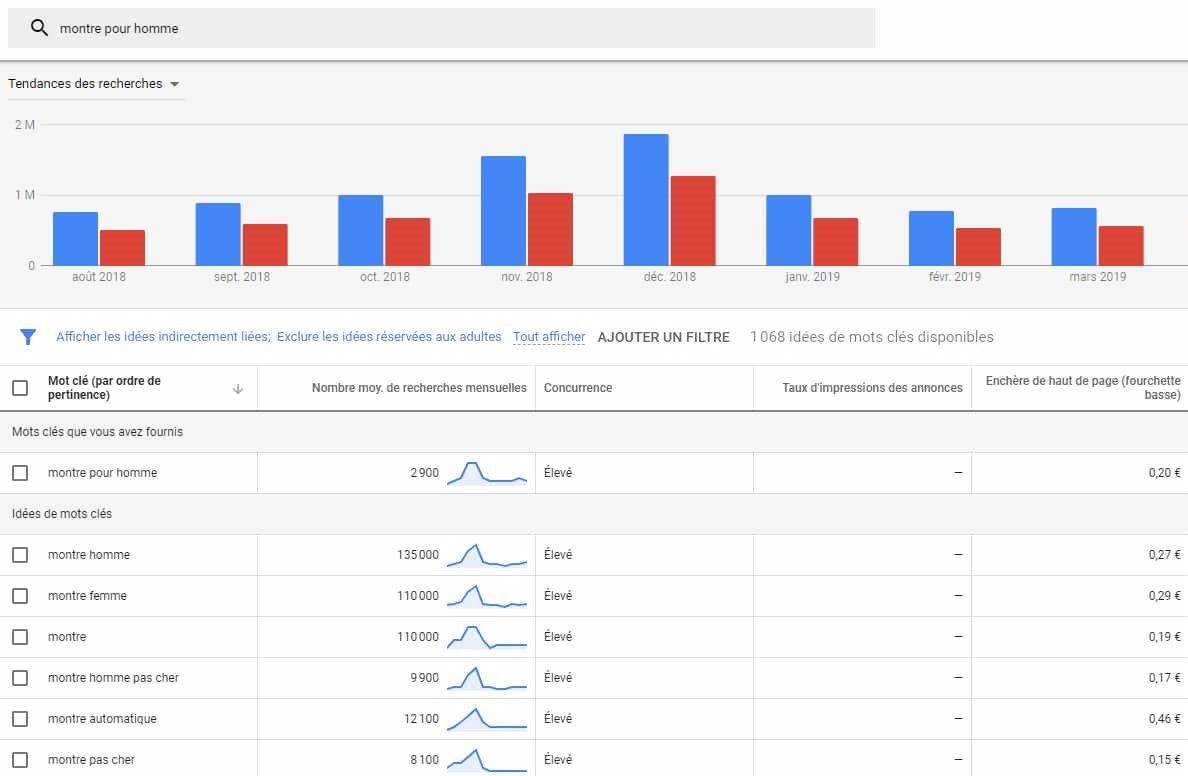Screen dimensions: 1188x776
Task: Click Élevé in the montre automatique row
Action: 558,718
